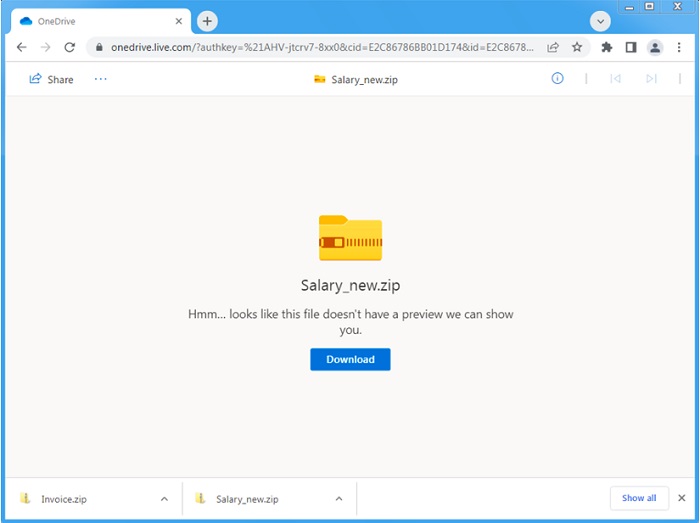Click the share-page icon in address bar
This screenshot has width=700, height=523.
pos(553,47)
